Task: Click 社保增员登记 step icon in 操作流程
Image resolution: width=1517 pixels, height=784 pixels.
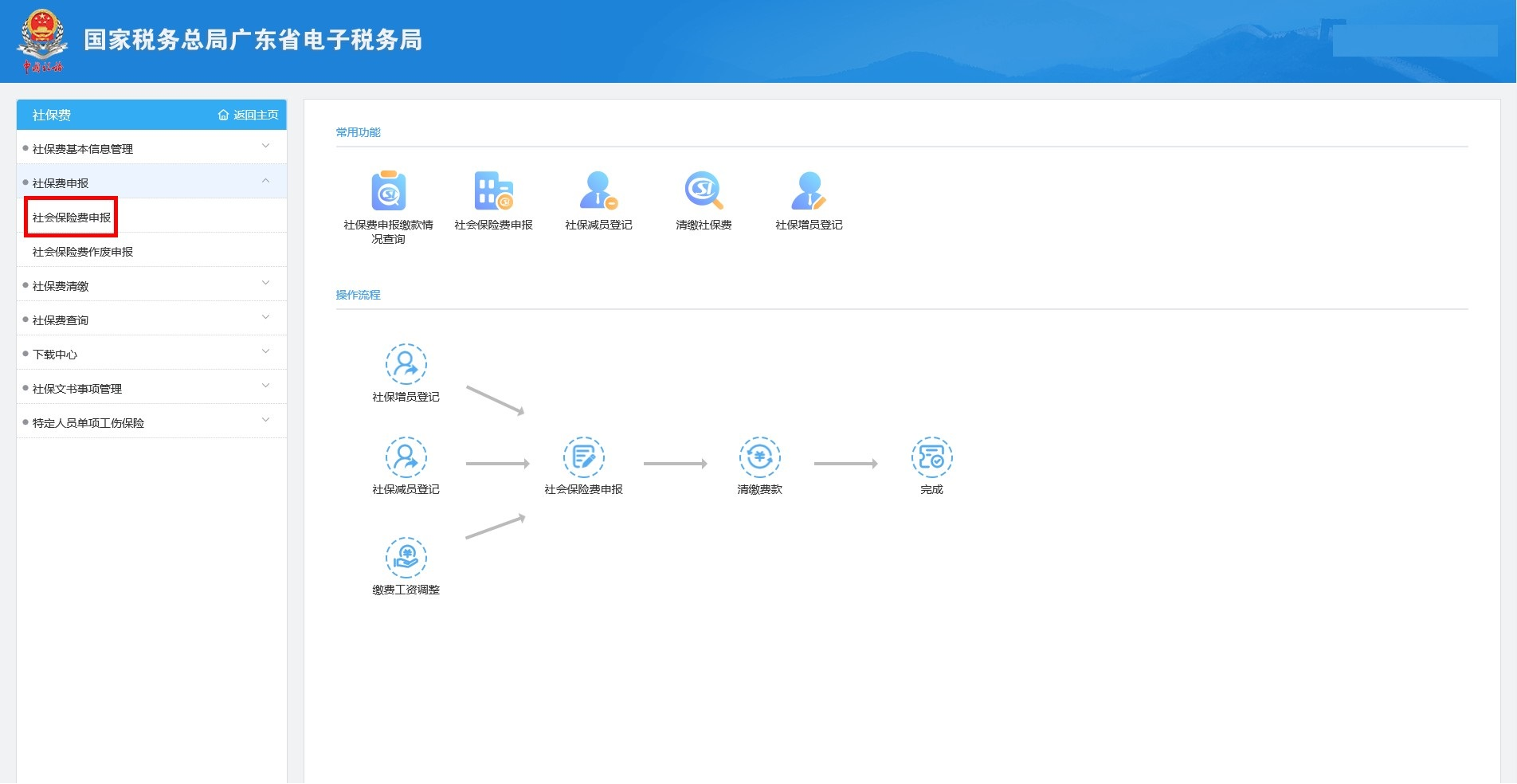Action: click(x=406, y=364)
